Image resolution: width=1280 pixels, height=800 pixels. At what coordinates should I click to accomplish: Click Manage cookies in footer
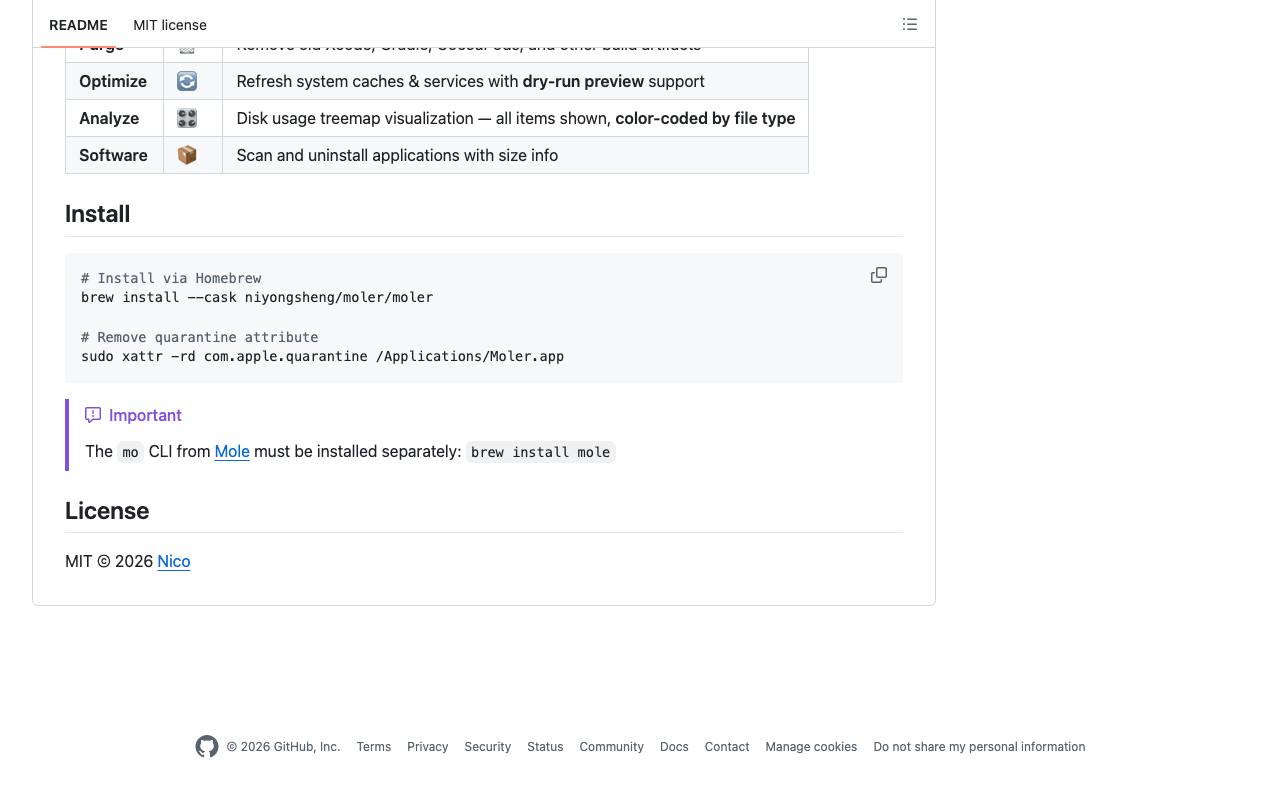pyautogui.click(x=811, y=747)
